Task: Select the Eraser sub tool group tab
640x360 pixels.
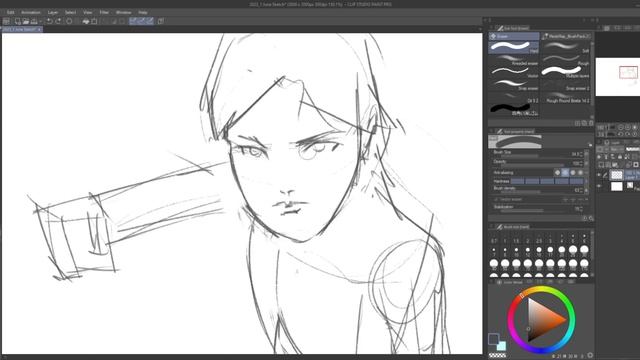Action: pyautogui.click(x=514, y=36)
